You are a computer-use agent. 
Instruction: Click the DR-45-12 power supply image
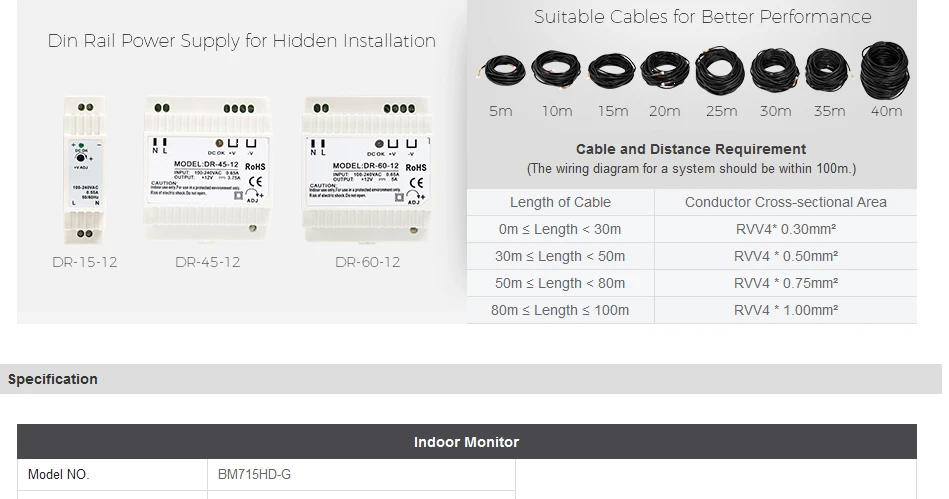(208, 170)
